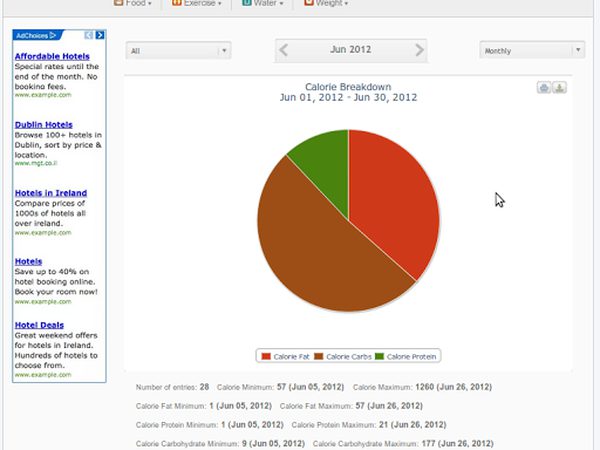Click the print chart icon
Image resolution: width=600 pixels, height=450 pixels.
[x=544, y=88]
